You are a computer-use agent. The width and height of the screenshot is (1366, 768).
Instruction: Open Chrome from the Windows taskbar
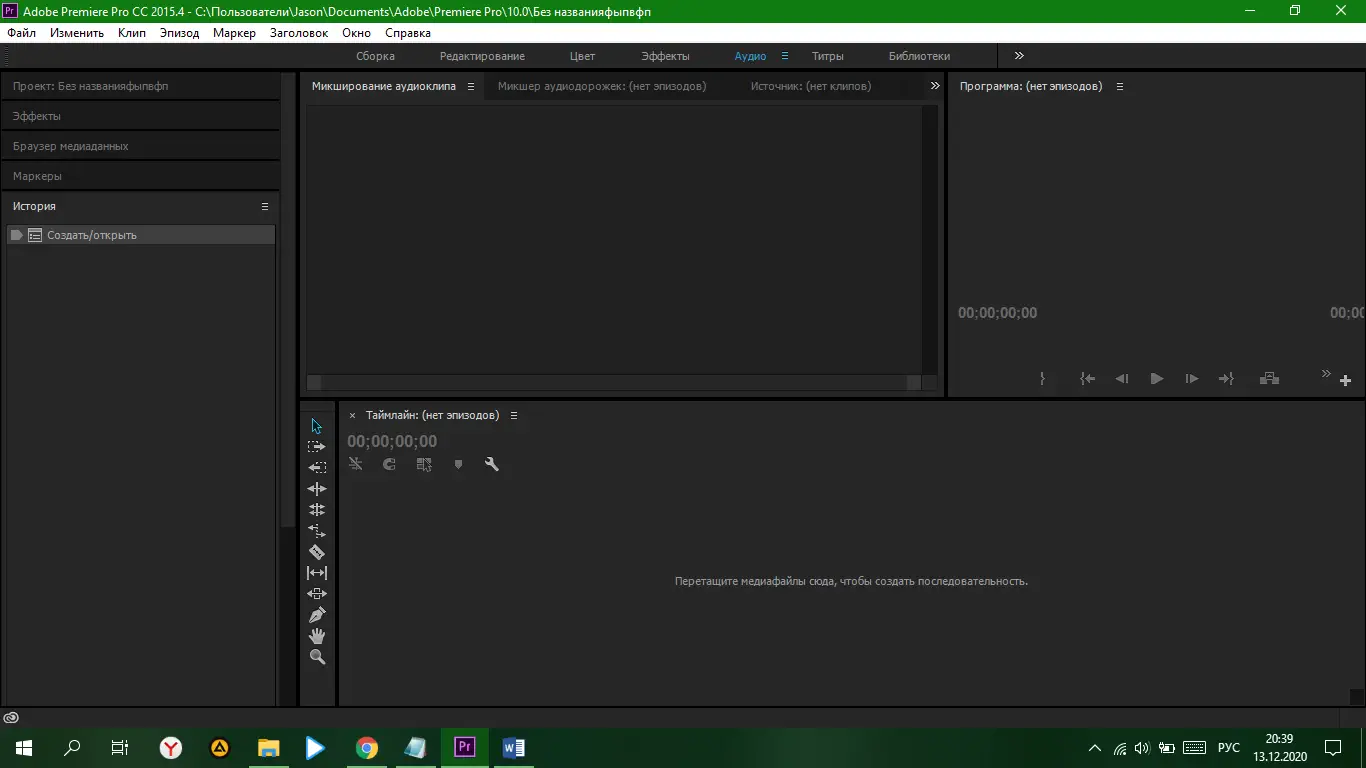pos(367,747)
